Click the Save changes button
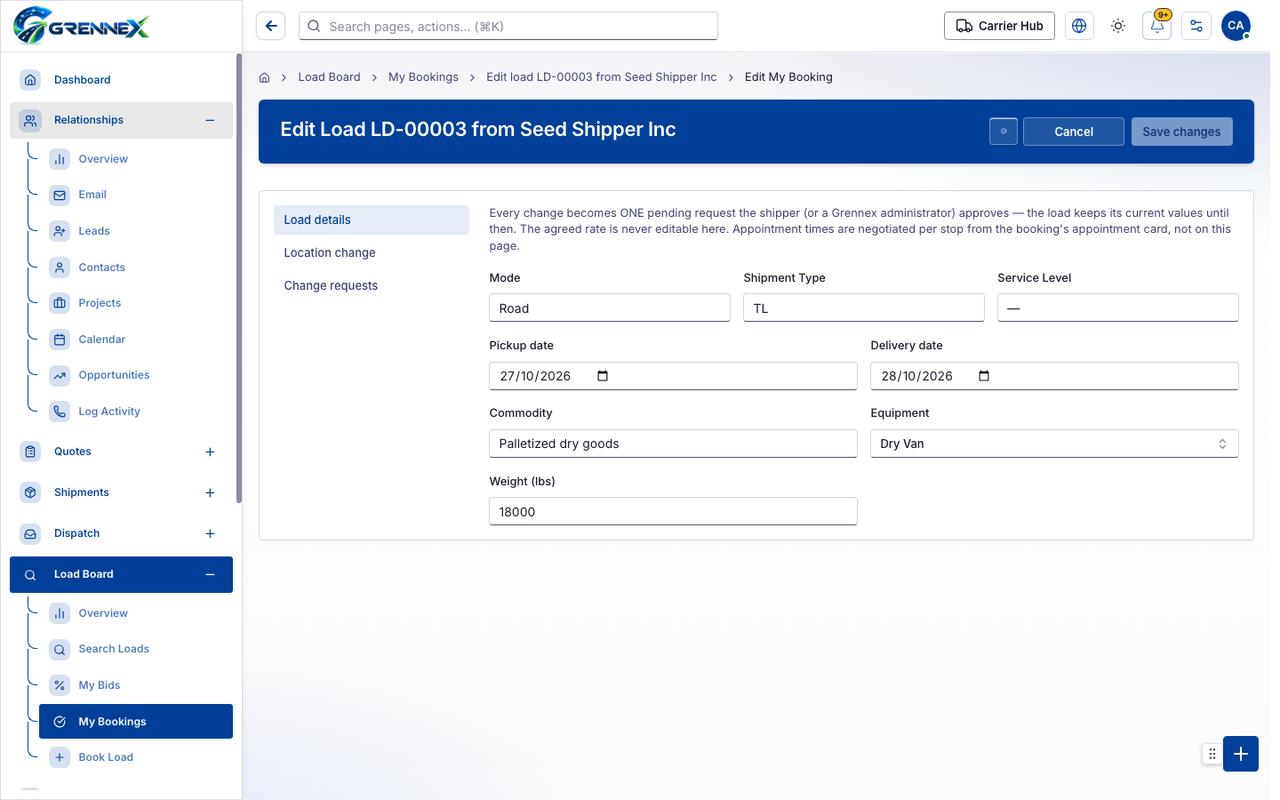 1182,132
